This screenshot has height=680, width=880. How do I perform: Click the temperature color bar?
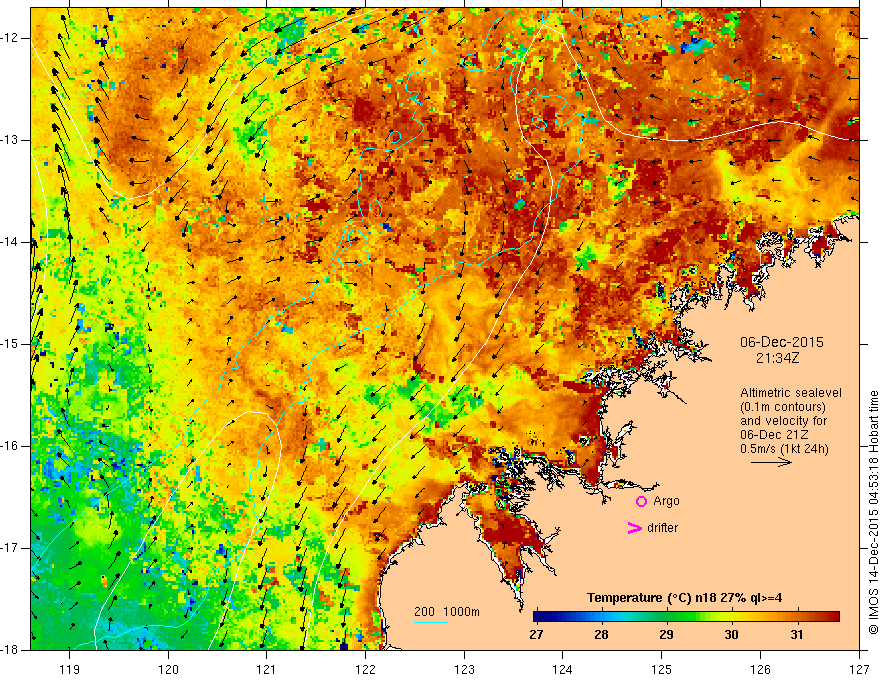click(x=686, y=616)
